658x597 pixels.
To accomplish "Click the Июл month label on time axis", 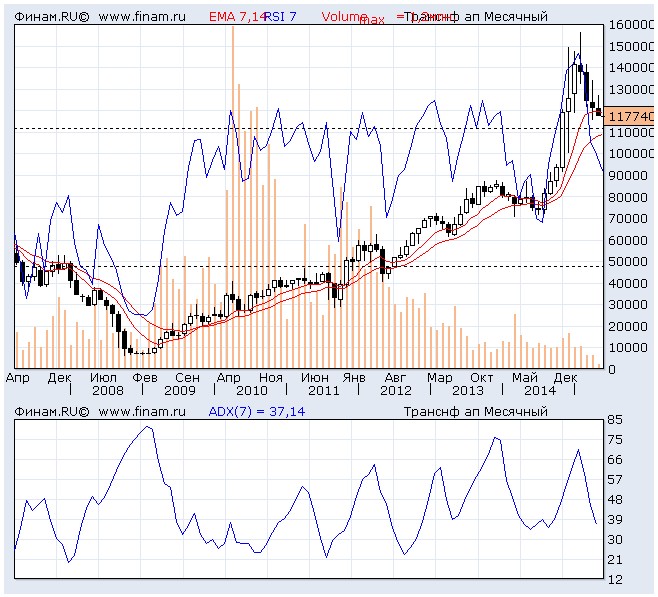I will coord(103,378).
